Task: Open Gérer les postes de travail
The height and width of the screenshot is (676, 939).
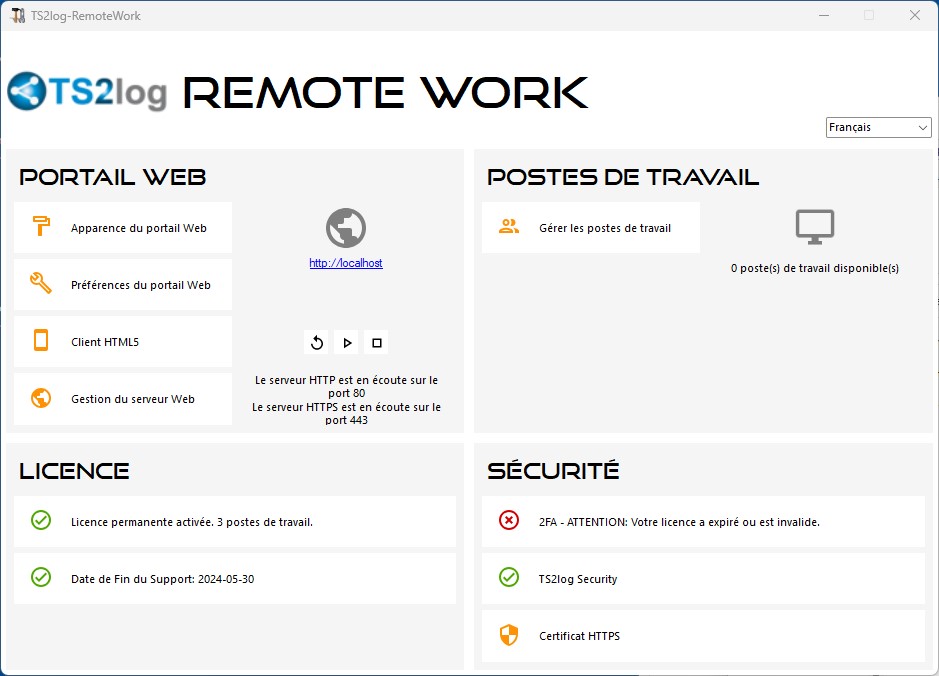Action: [x=590, y=228]
